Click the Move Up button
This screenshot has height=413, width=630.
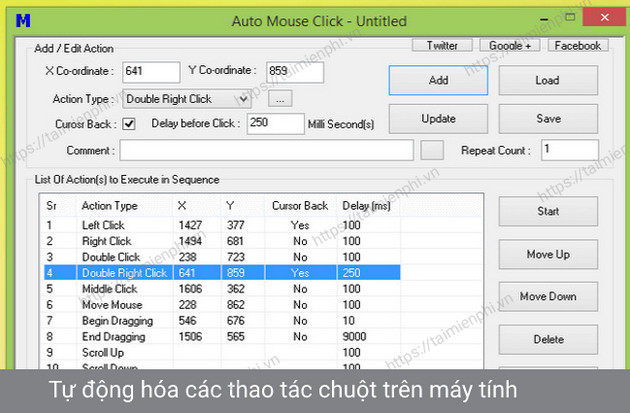coord(548,254)
